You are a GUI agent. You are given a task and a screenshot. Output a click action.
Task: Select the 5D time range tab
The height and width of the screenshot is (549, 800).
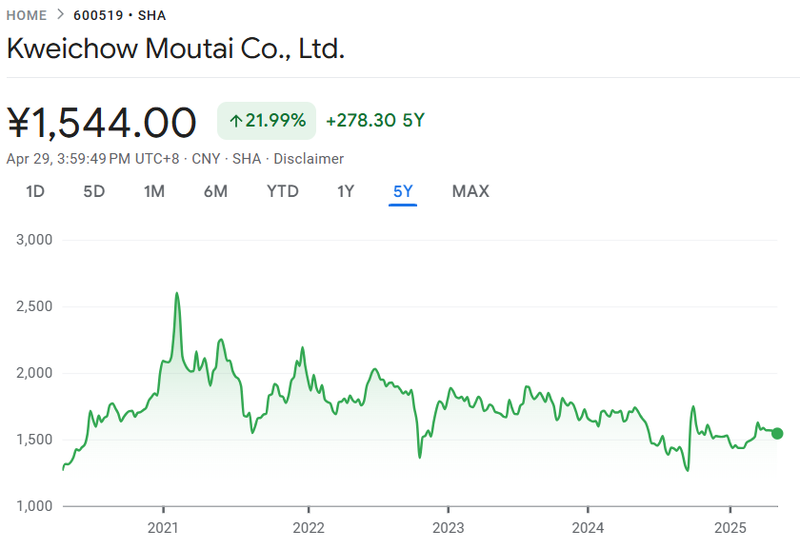94,191
